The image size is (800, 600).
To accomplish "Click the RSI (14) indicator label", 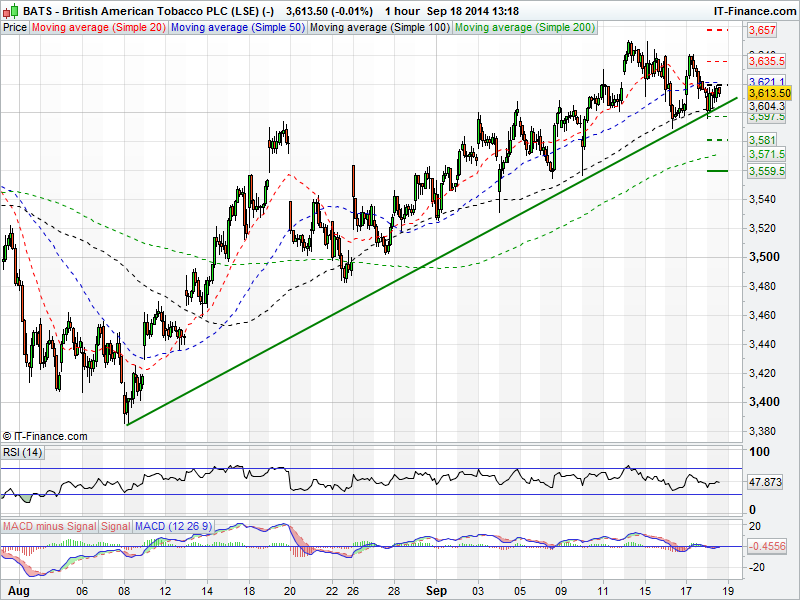I will pos(22,454).
